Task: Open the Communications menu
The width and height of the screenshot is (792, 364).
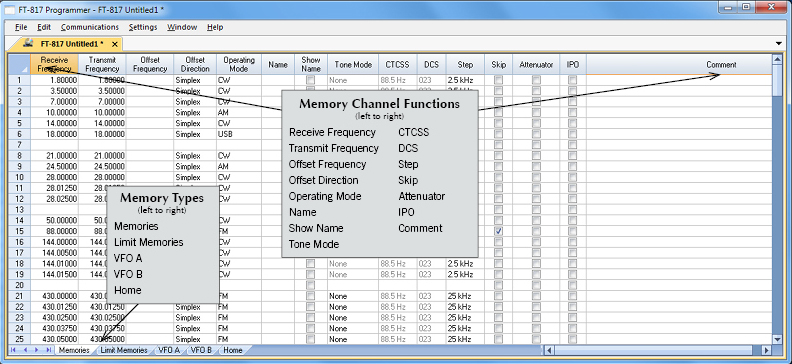Action: click(x=90, y=27)
